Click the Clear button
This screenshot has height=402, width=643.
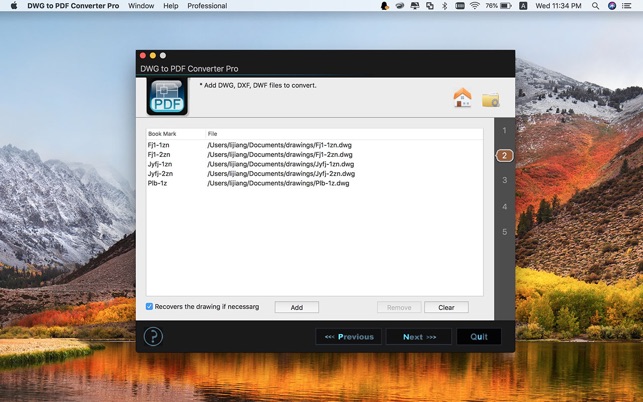pos(446,307)
